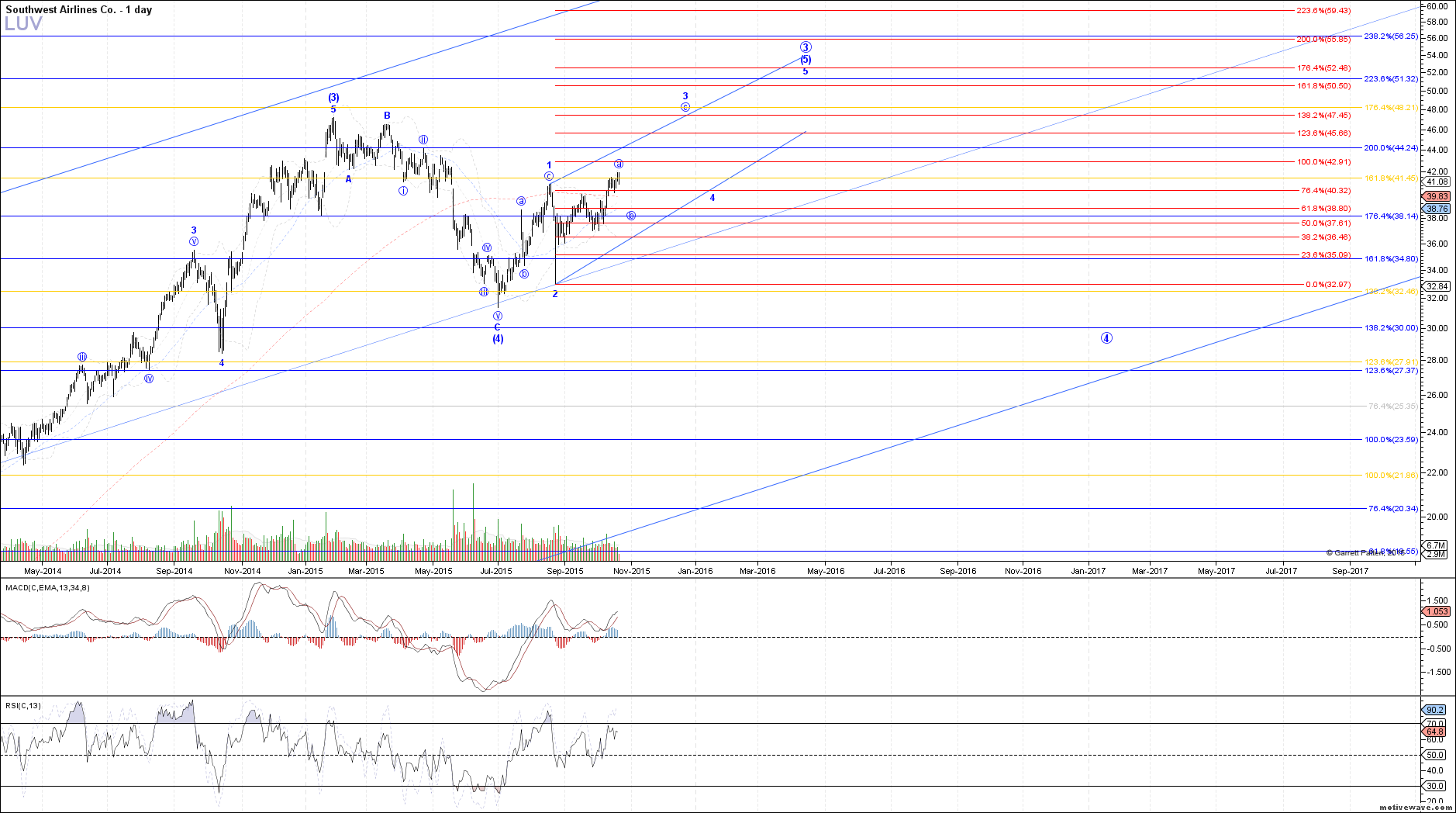Click the 60.00 price axis tick
This screenshot has height=813, width=1456.
point(1437,6)
